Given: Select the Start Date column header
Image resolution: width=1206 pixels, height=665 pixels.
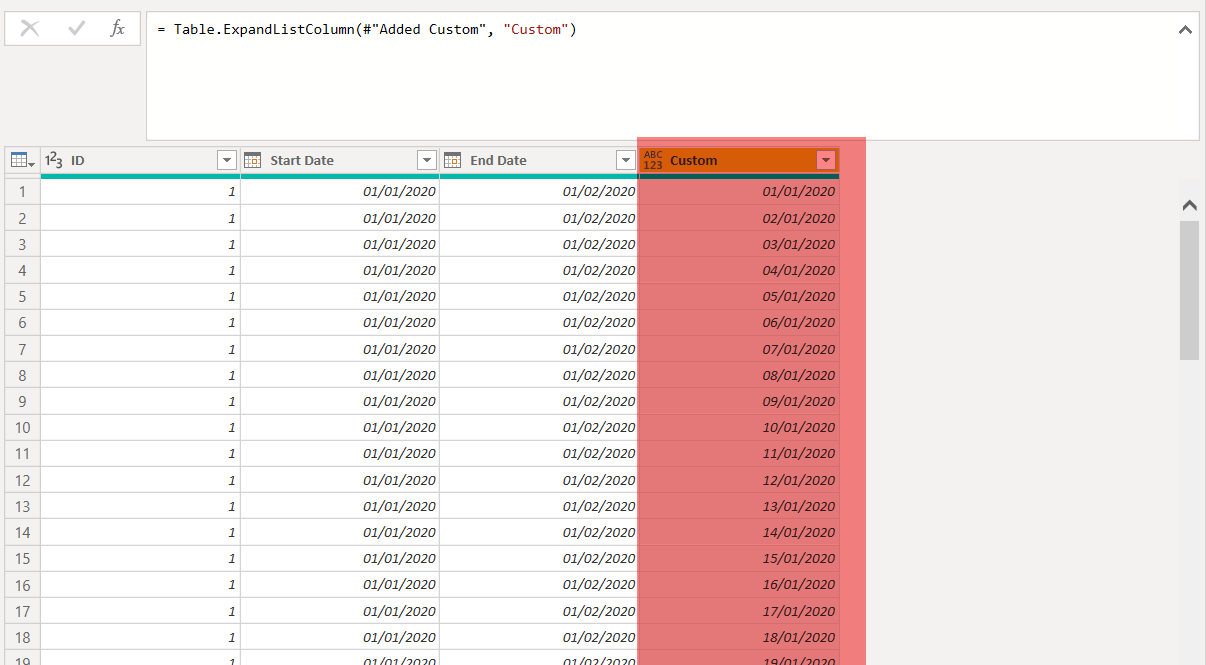Looking at the screenshot, I should 340,160.
